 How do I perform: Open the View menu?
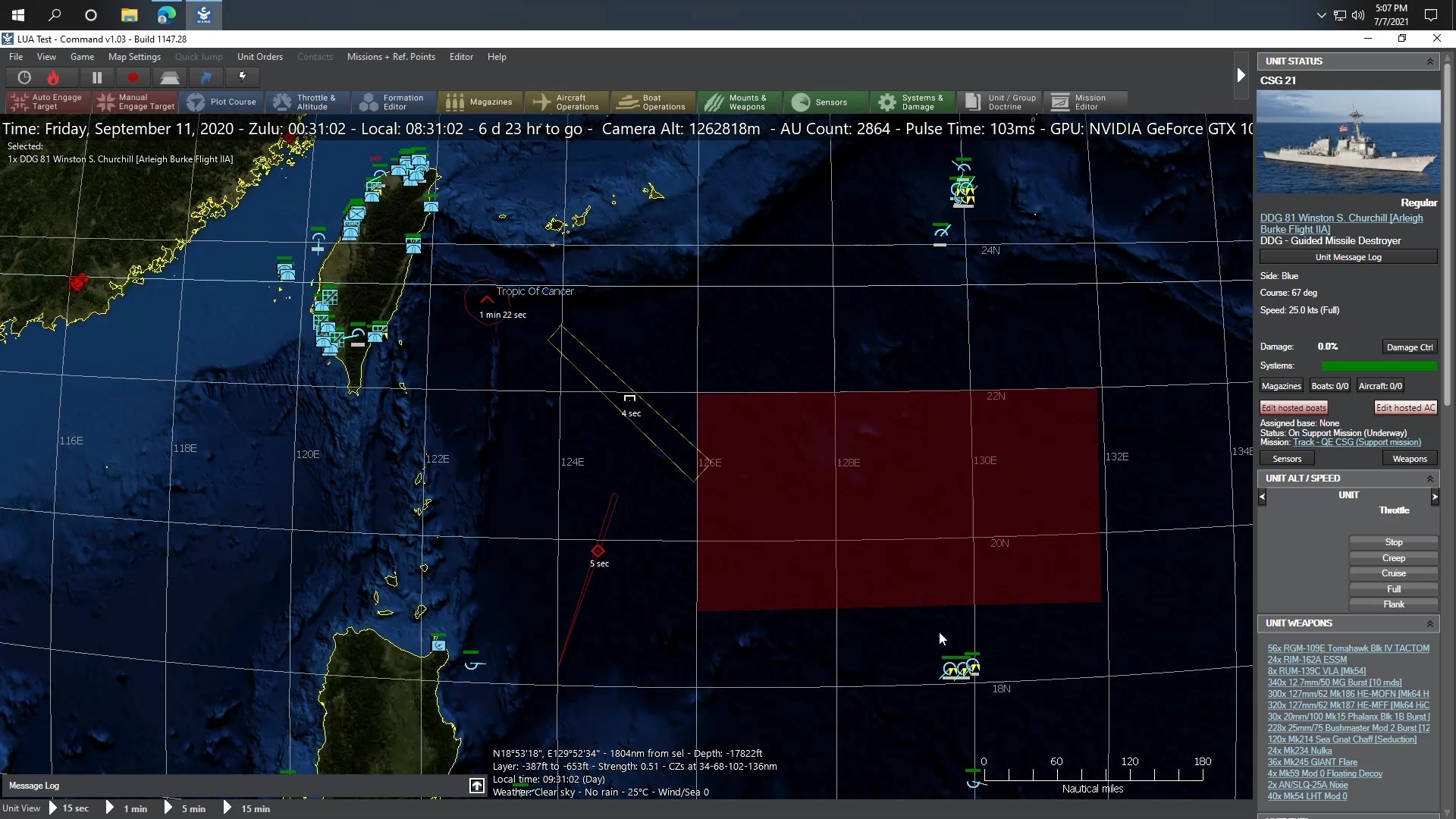coord(46,57)
